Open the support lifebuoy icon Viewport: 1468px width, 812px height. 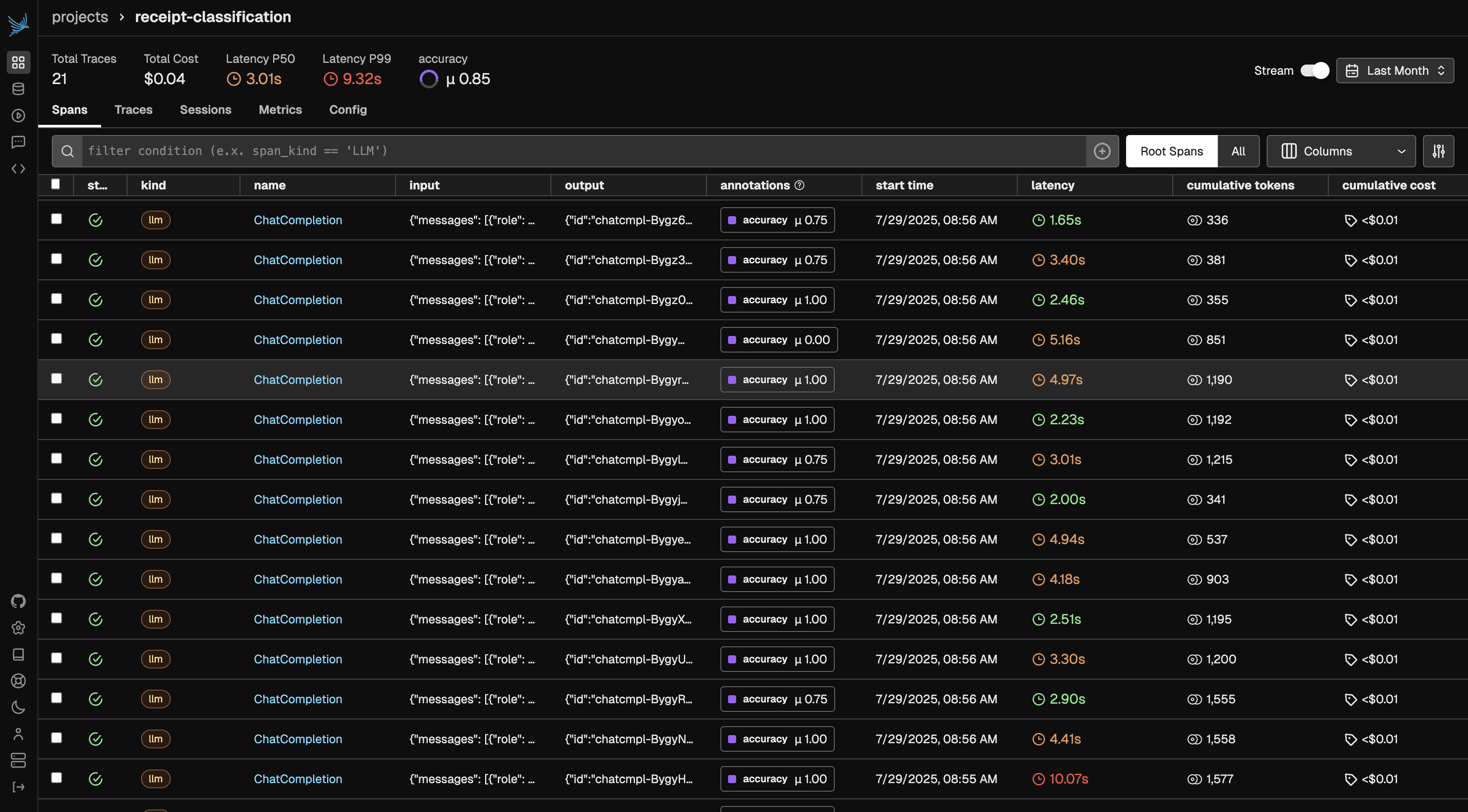(18, 681)
